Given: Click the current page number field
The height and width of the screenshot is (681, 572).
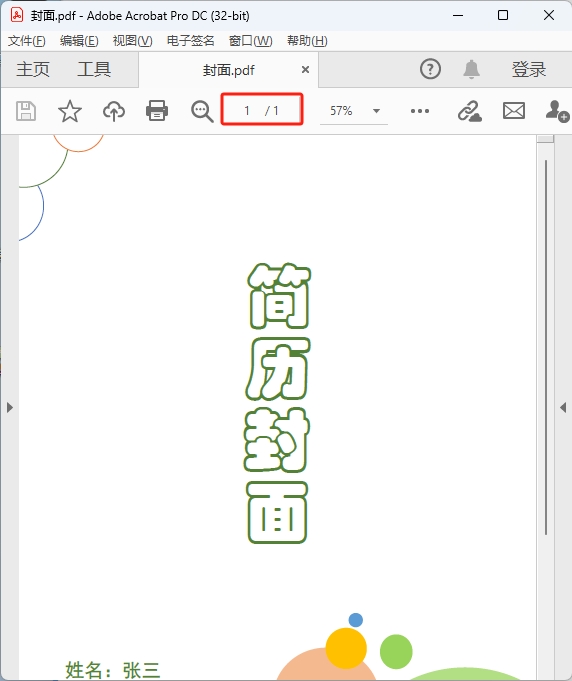Looking at the screenshot, I should [x=247, y=111].
